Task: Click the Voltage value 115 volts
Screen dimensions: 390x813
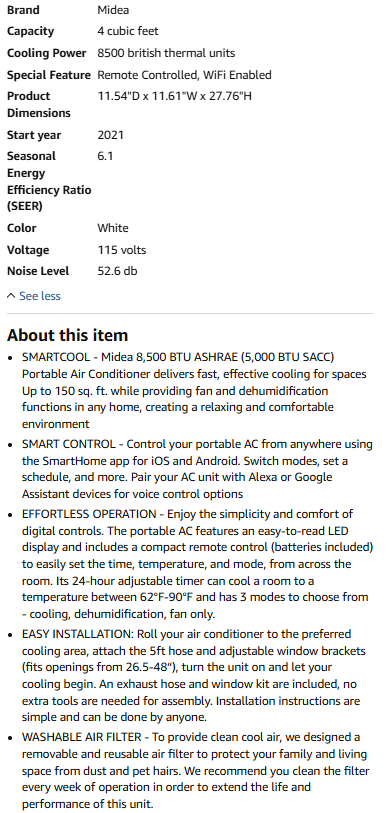Action: (x=122, y=250)
